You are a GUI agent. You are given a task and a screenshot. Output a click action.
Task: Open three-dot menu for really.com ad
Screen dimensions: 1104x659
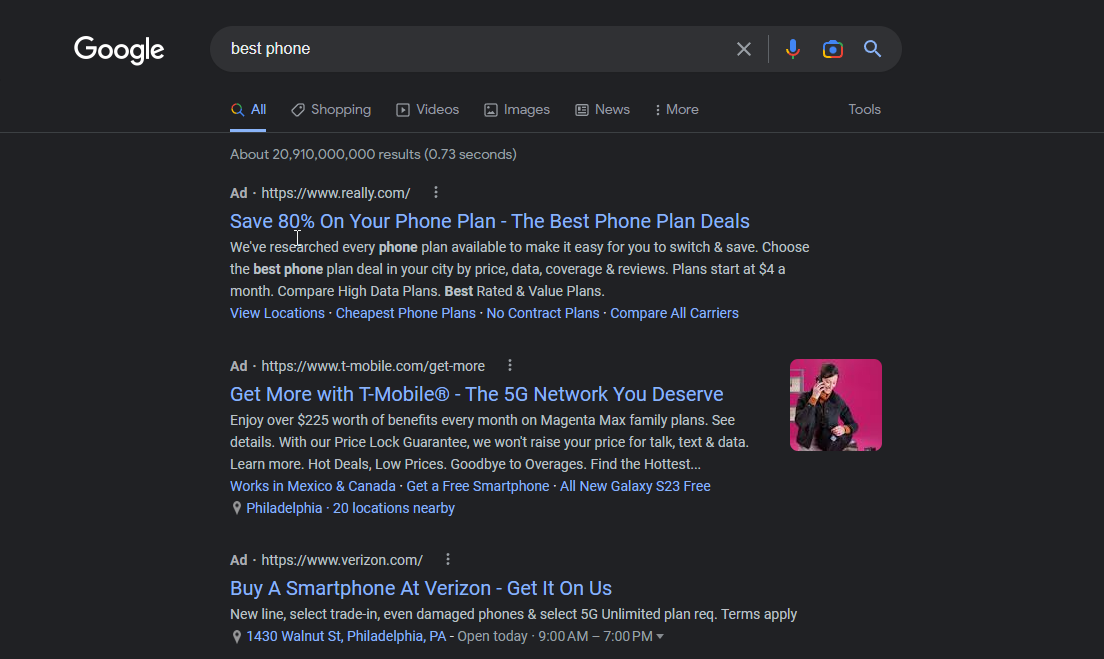[436, 192]
